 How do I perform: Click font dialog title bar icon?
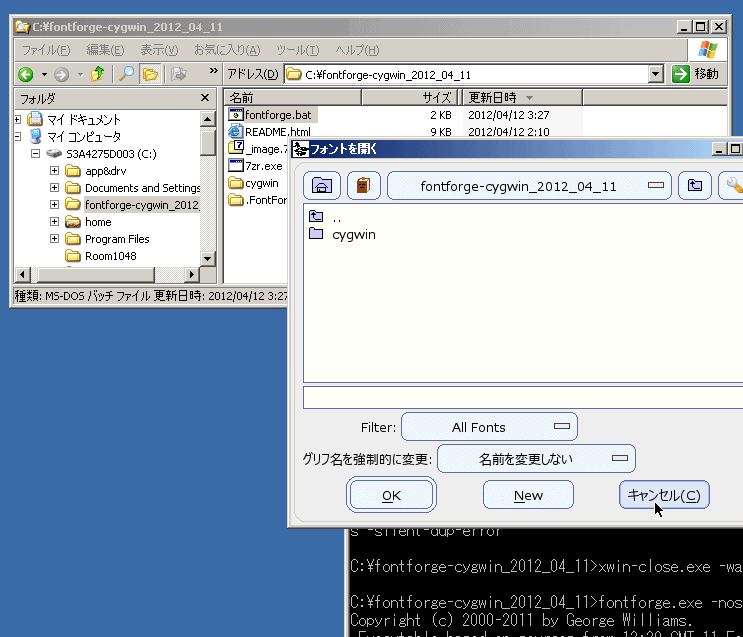tap(300, 149)
